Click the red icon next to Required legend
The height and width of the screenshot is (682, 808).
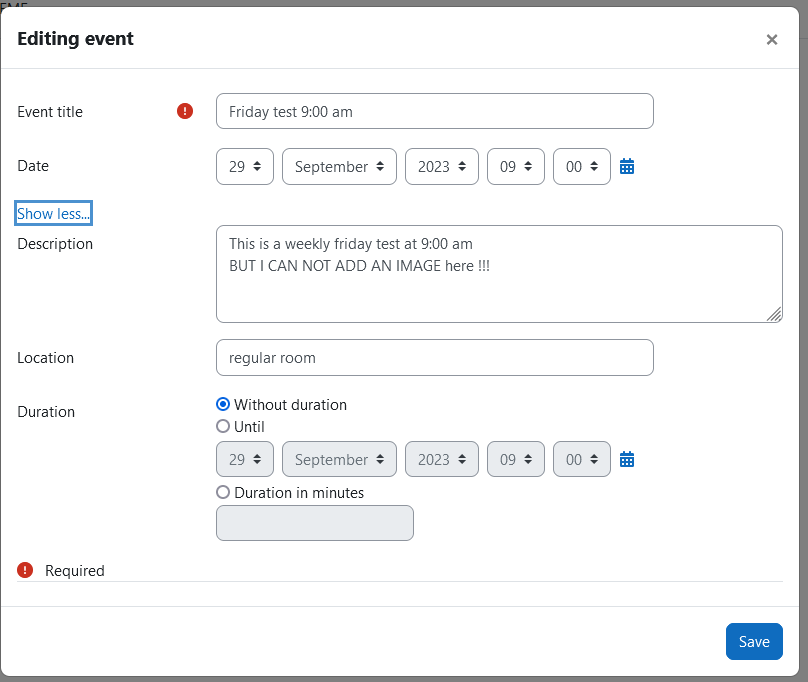point(25,570)
